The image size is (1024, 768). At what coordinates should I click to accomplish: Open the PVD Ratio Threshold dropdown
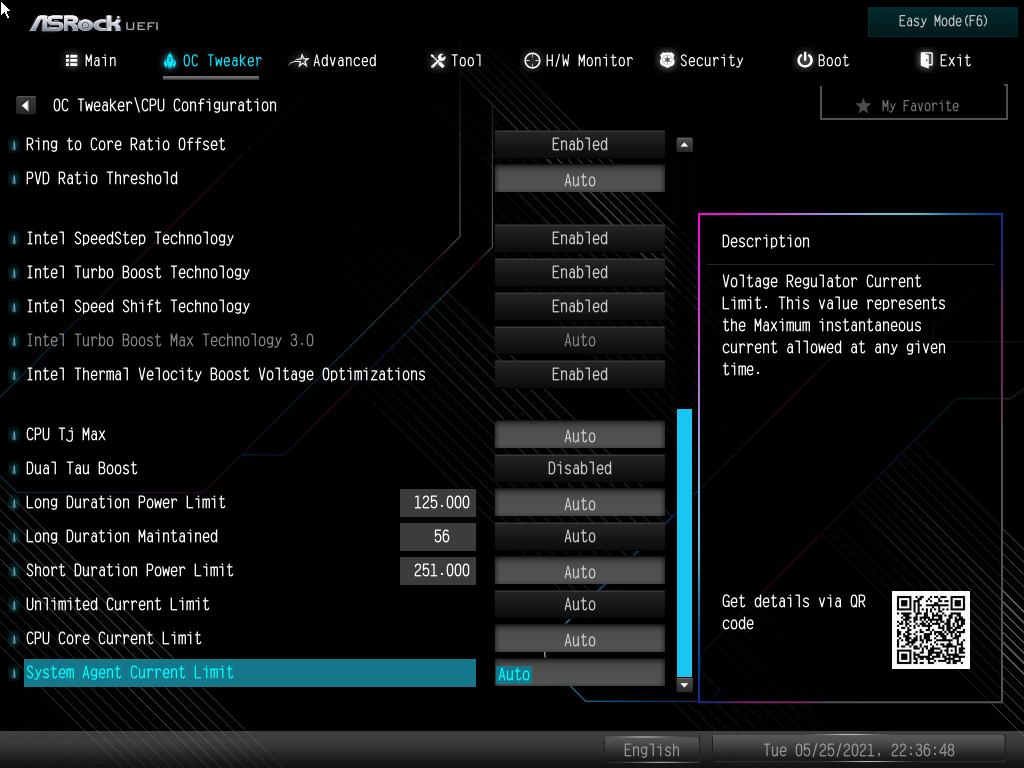(x=579, y=178)
